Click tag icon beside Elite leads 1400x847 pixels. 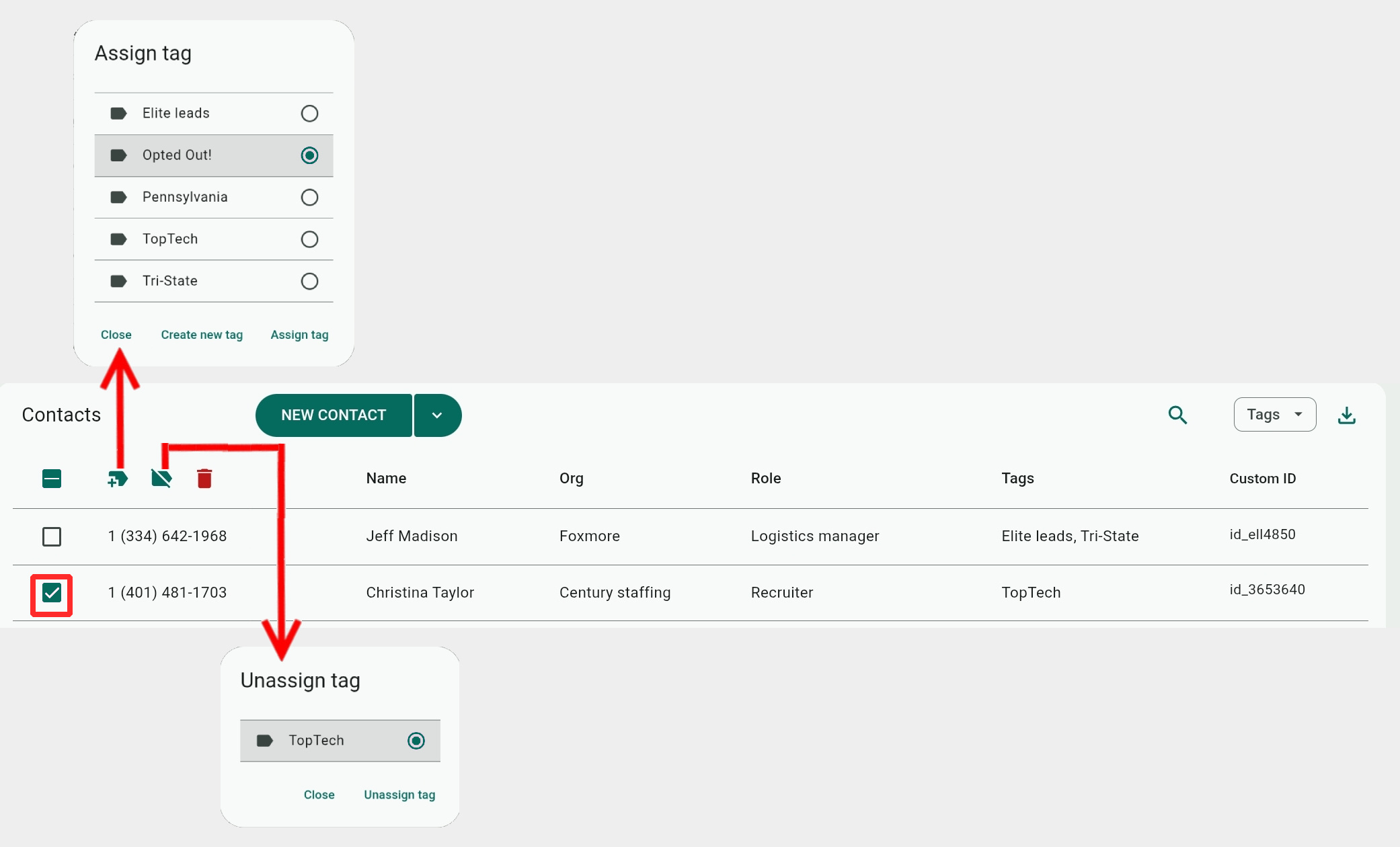118,114
